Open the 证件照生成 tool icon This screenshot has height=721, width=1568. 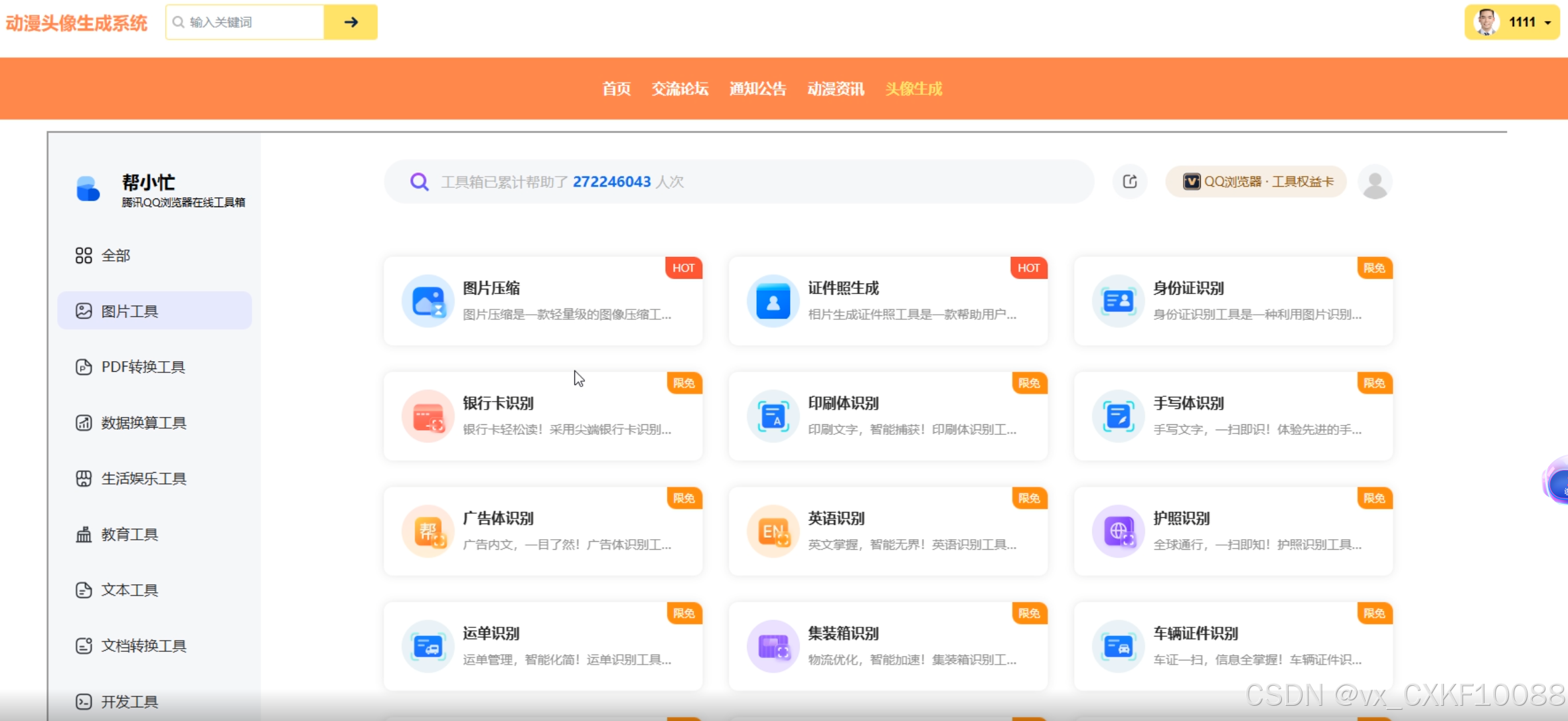coord(773,301)
